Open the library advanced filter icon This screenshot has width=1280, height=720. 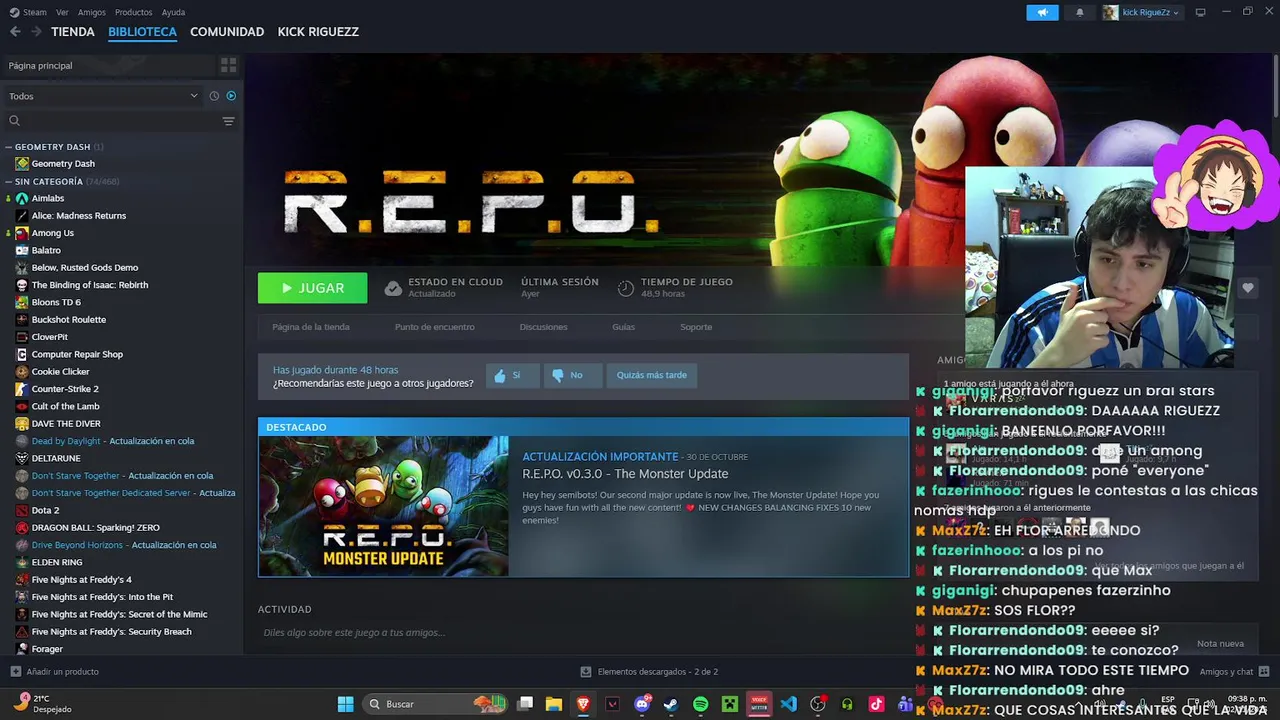coord(228,121)
